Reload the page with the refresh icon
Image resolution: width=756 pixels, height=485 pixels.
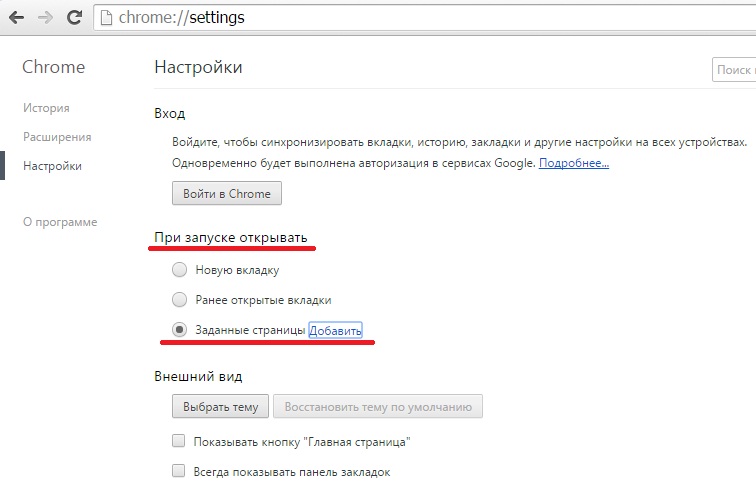[x=74, y=17]
